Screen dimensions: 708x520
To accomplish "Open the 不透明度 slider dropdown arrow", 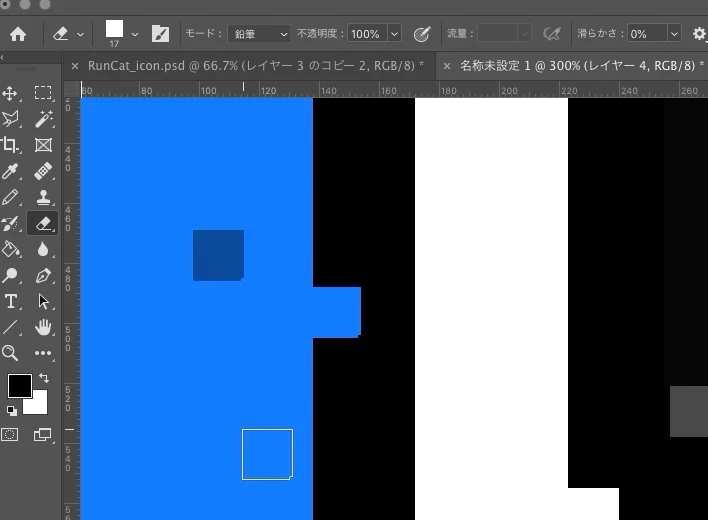I will tap(394, 34).
